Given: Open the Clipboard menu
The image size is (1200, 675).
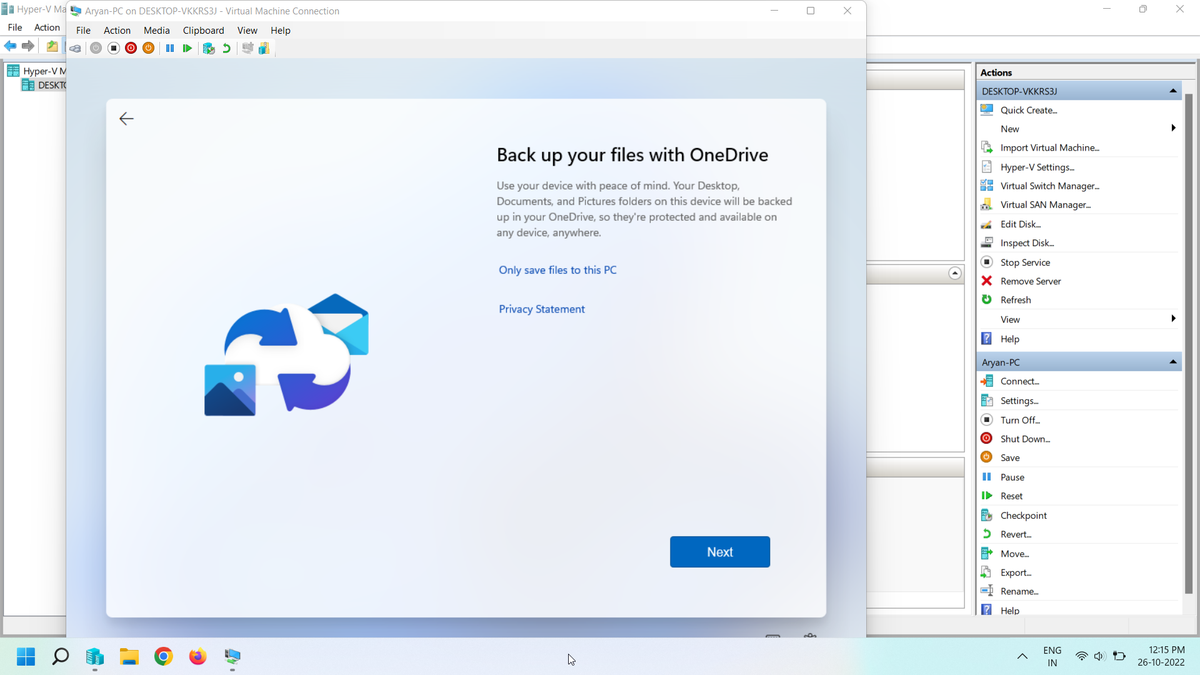Looking at the screenshot, I should pos(203,30).
